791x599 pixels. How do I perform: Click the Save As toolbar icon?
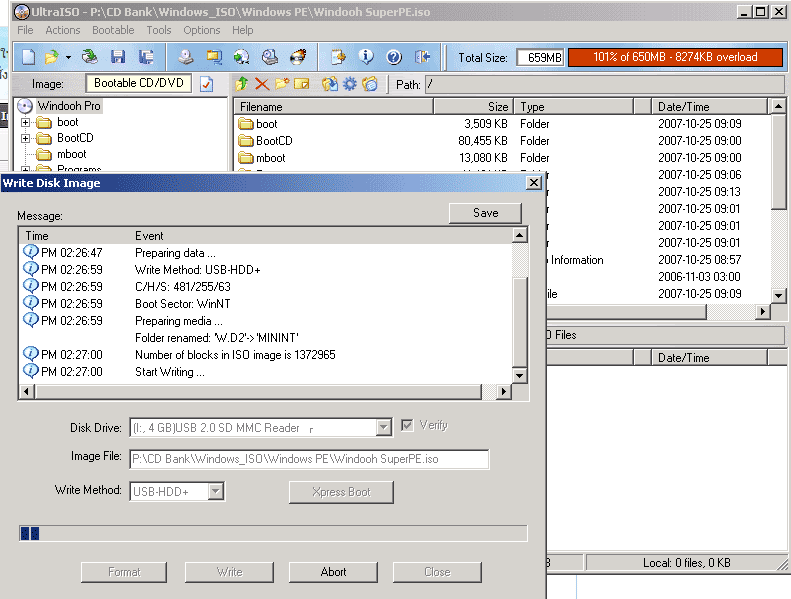click(146, 57)
